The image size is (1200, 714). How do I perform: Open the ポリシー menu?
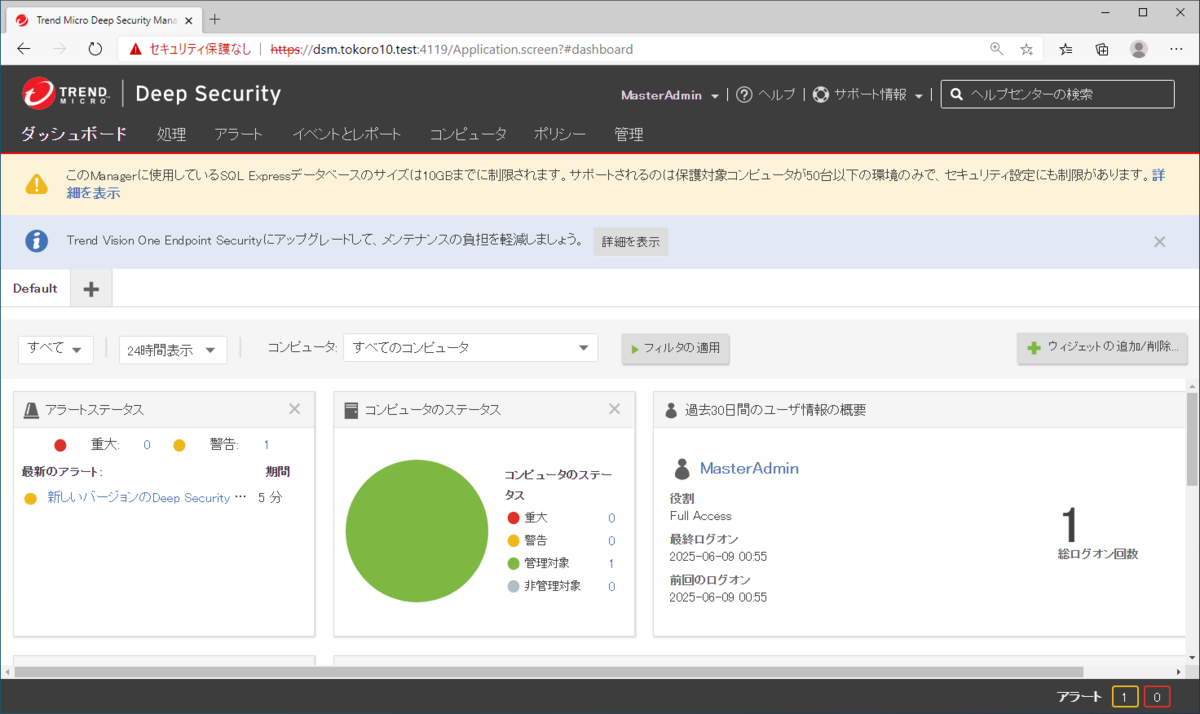click(x=560, y=134)
